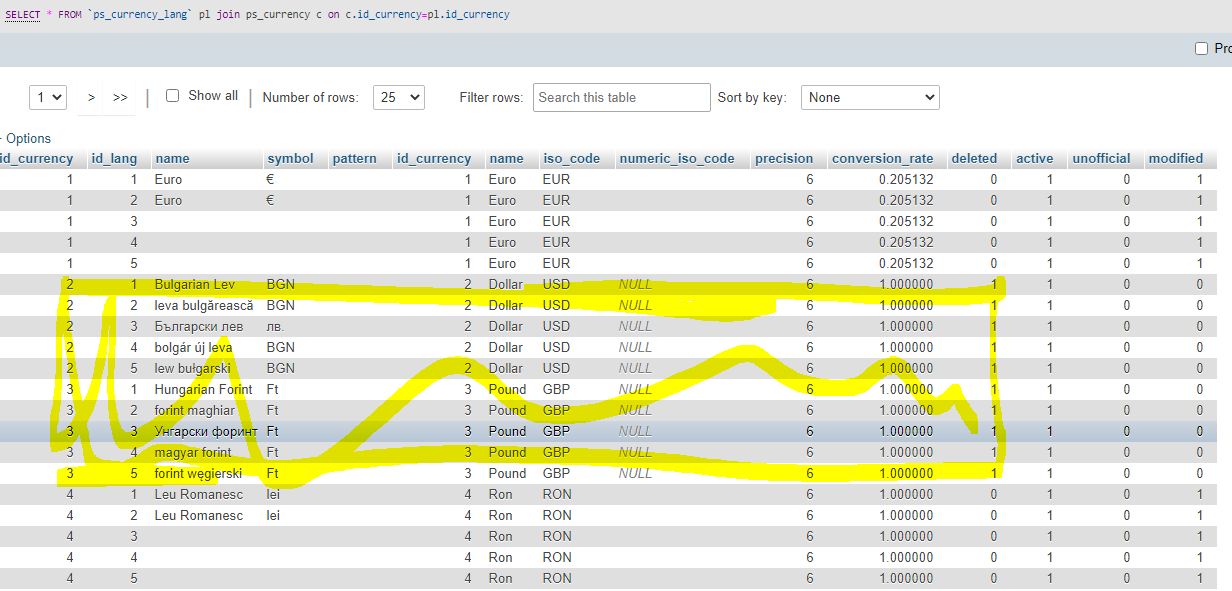Open the page number dropdown

(48, 97)
